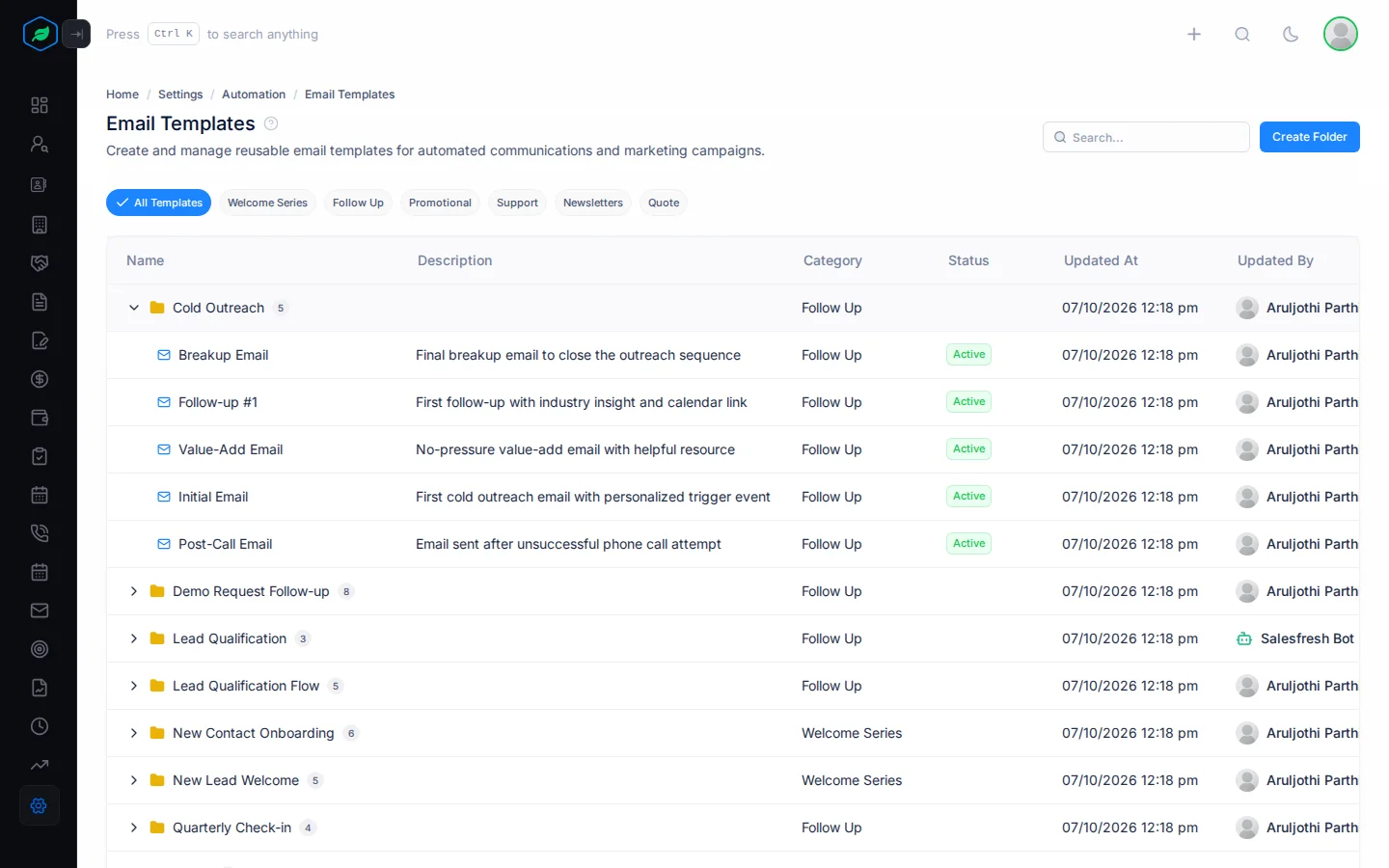This screenshot has height=868, width=1389.
Task: Click the Post-Call Email template name
Action: [225, 544]
